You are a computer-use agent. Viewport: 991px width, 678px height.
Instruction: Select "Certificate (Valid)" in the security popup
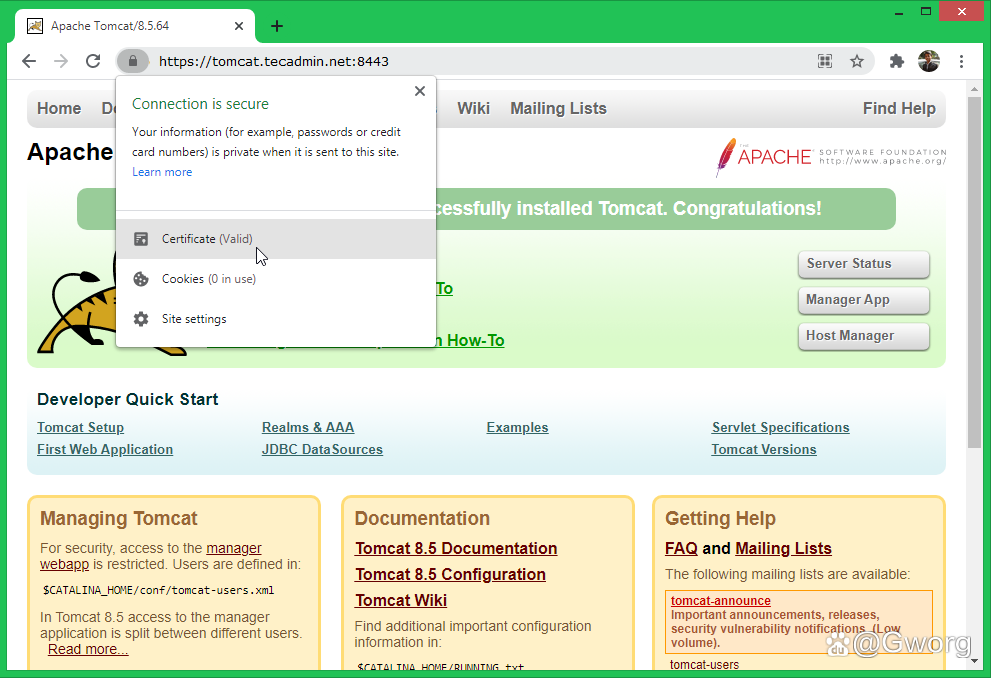[206, 238]
